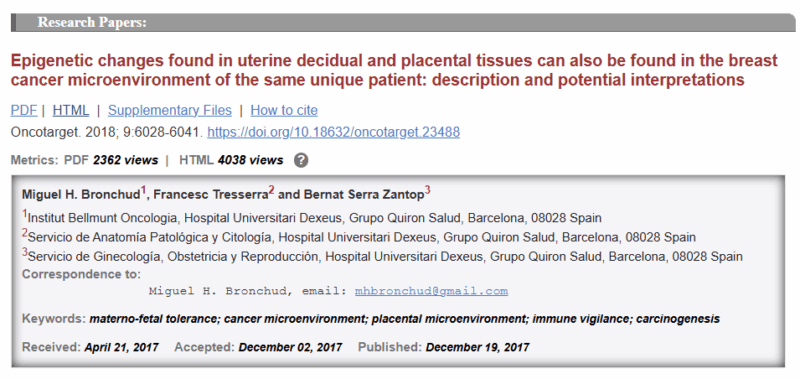Screen dimensions: 800x379
Task: Click author name Bernat Serra Zantop
Action: click(364, 194)
